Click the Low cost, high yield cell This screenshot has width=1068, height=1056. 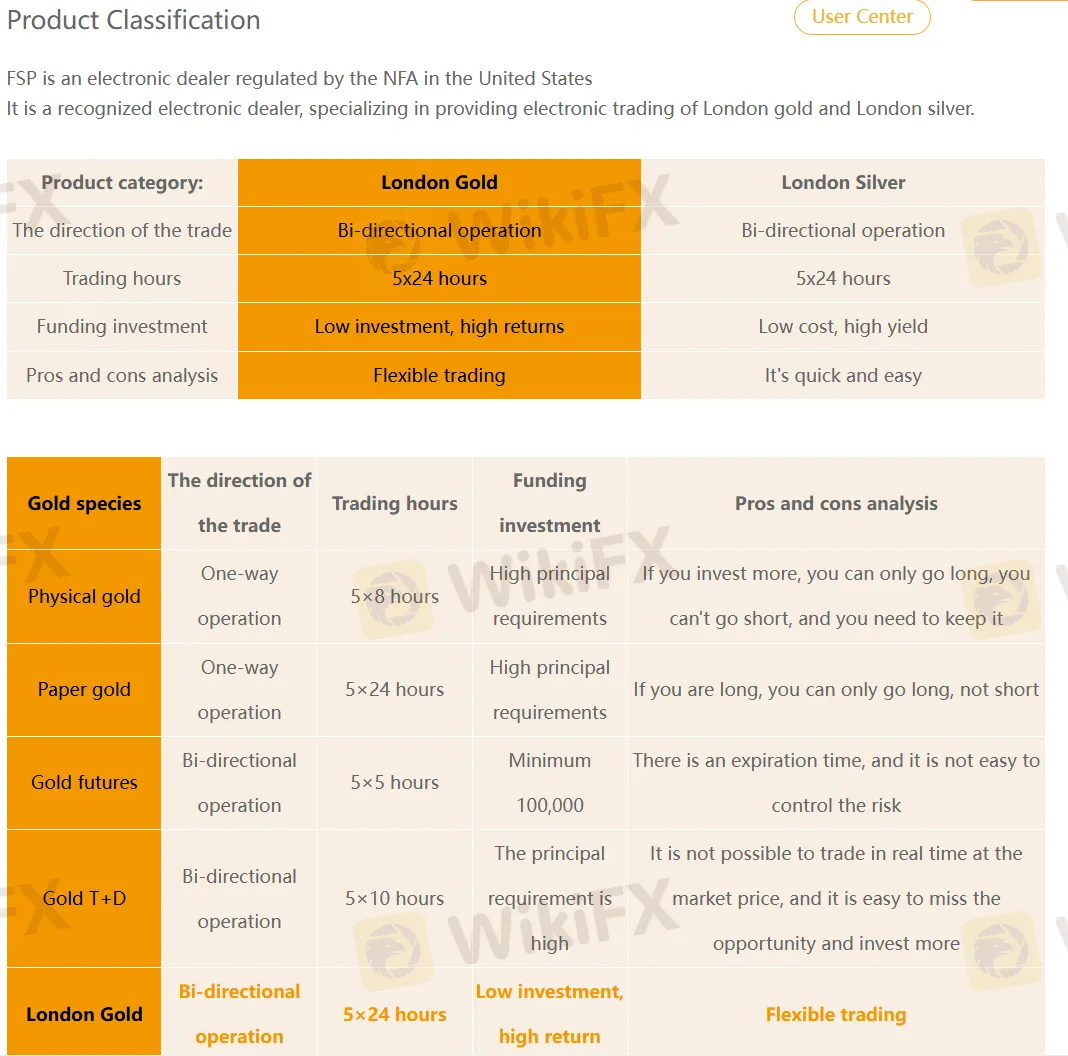843,326
